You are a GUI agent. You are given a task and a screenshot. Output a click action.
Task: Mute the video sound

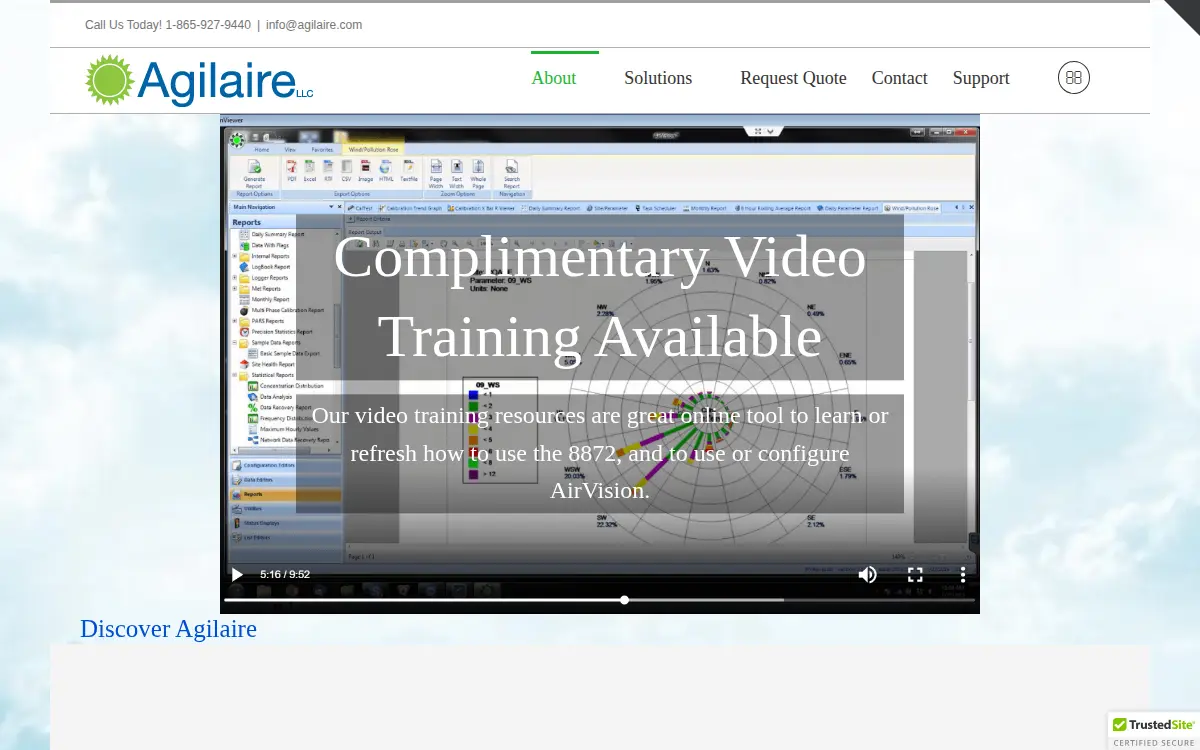pyautogui.click(x=867, y=574)
